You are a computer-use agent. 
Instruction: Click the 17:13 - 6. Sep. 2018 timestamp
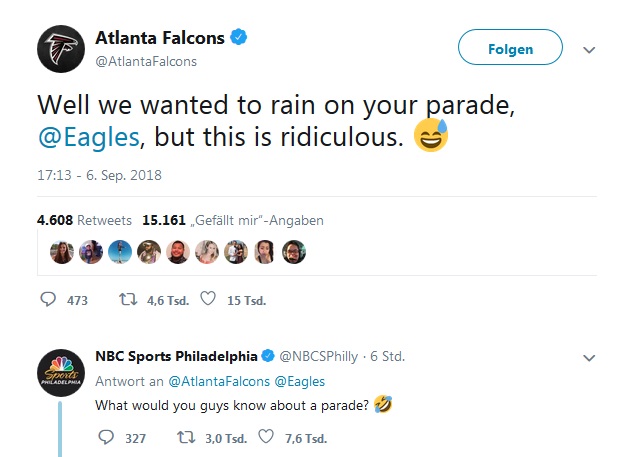(x=99, y=175)
